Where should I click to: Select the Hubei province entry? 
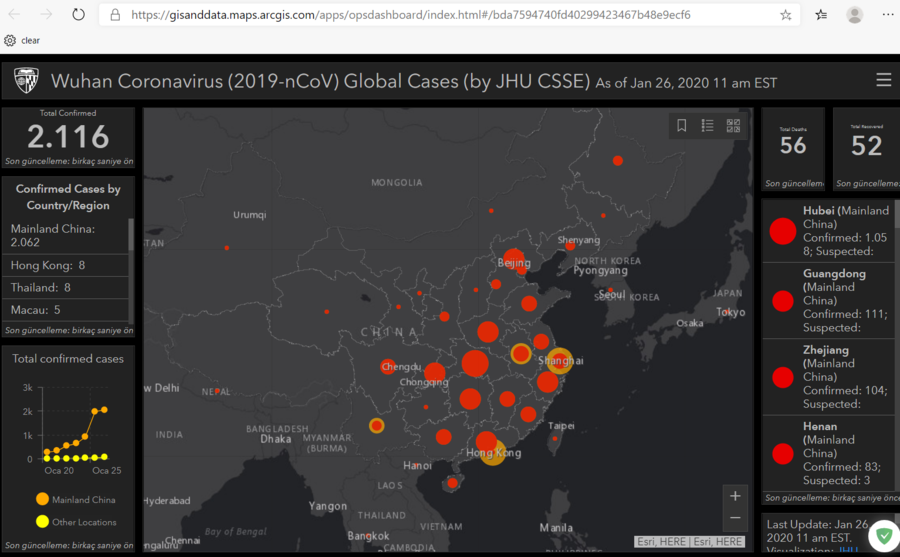click(x=829, y=231)
